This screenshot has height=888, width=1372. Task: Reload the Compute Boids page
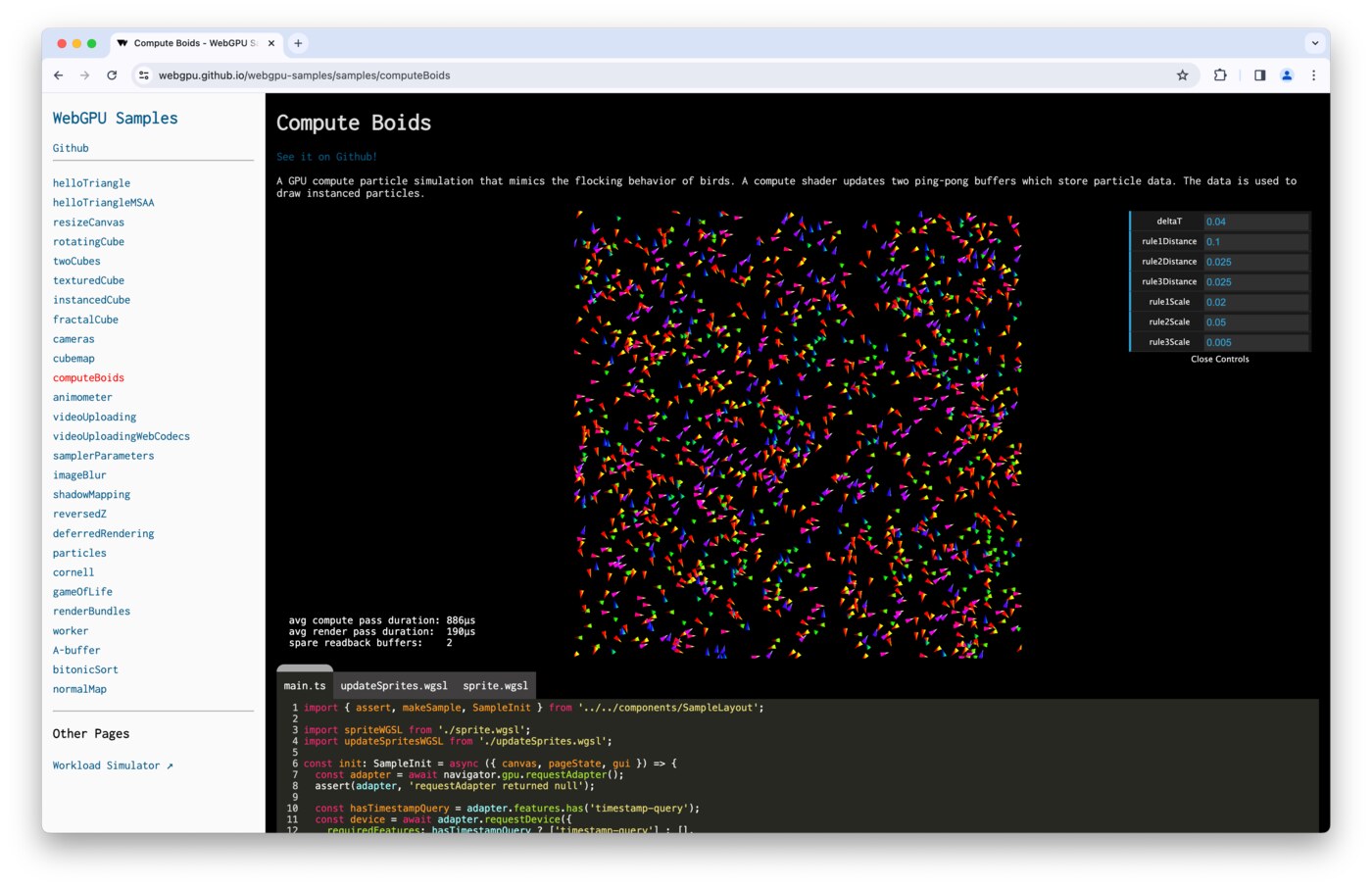pyautogui.click(x=112, y=75)
